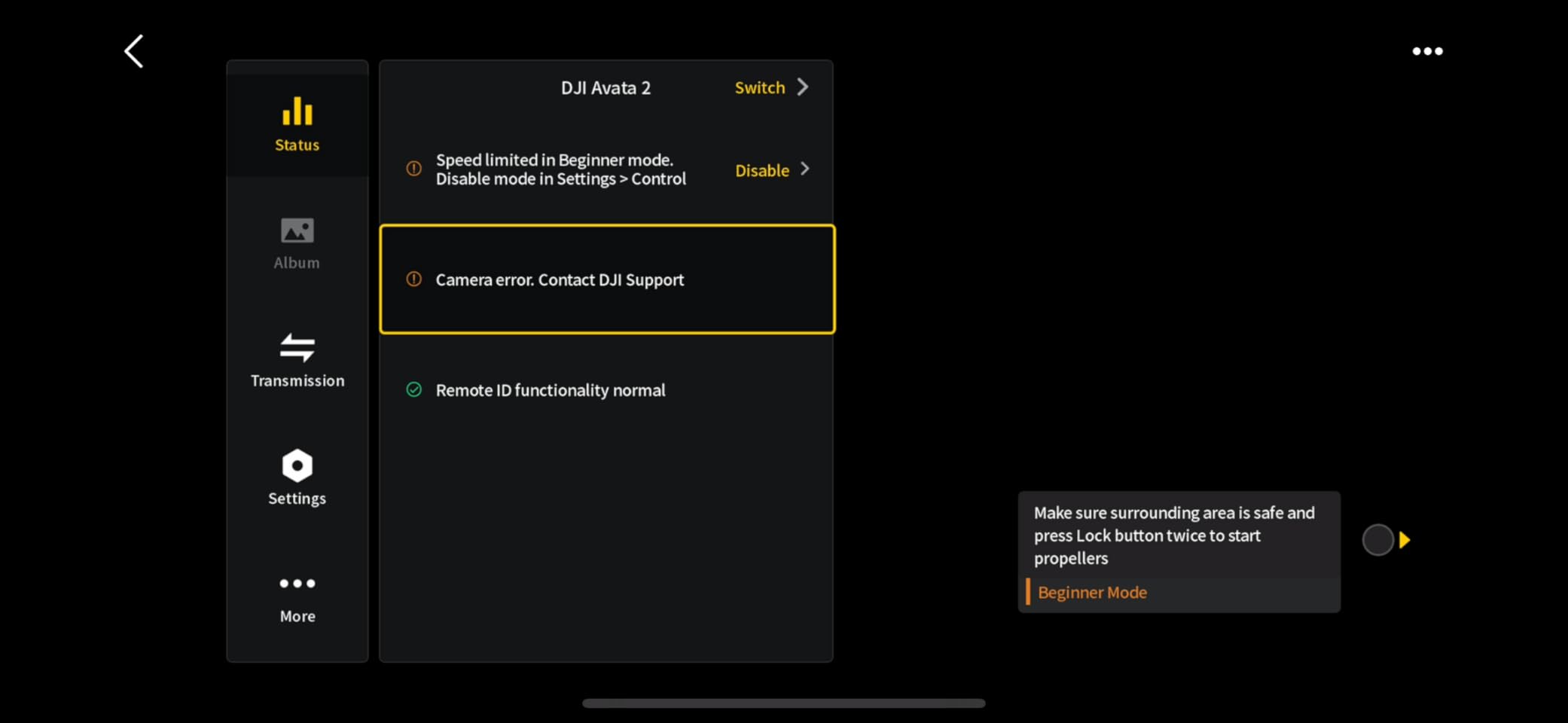Viewport: 1568px width, 723px height.
Task: Switch to the Transmission tab label
Action: pos(297,380)
